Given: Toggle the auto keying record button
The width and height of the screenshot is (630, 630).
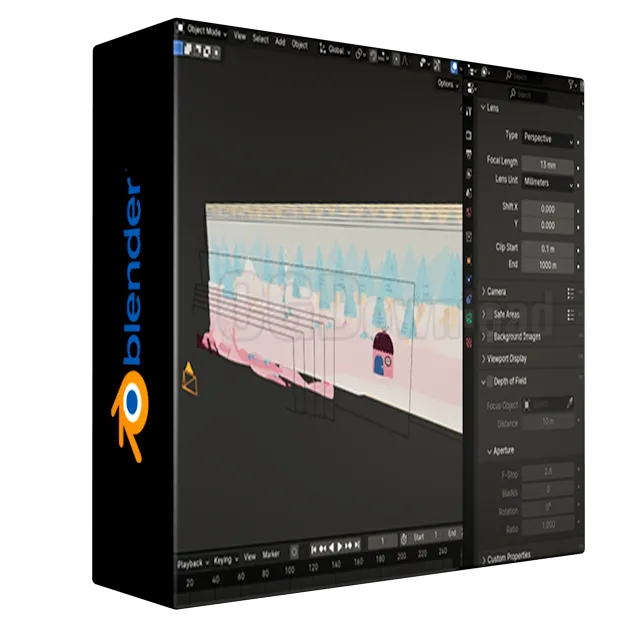Looking at the screenshot, I should click(294, 552).
